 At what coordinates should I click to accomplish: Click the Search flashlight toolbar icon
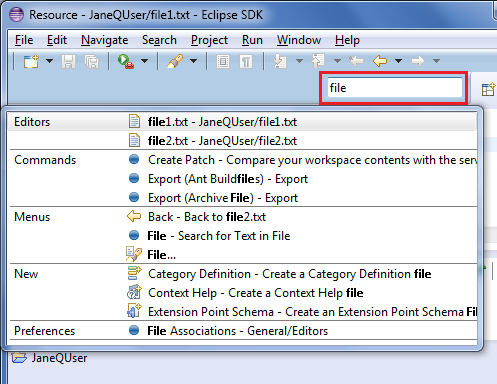pyautogui.click(x=175, y=61)
